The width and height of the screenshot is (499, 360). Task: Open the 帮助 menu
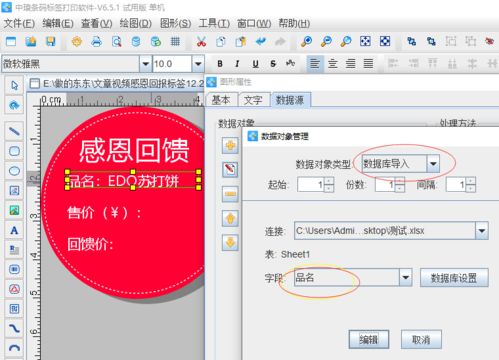pyautogui.click(x=294, y=23)
